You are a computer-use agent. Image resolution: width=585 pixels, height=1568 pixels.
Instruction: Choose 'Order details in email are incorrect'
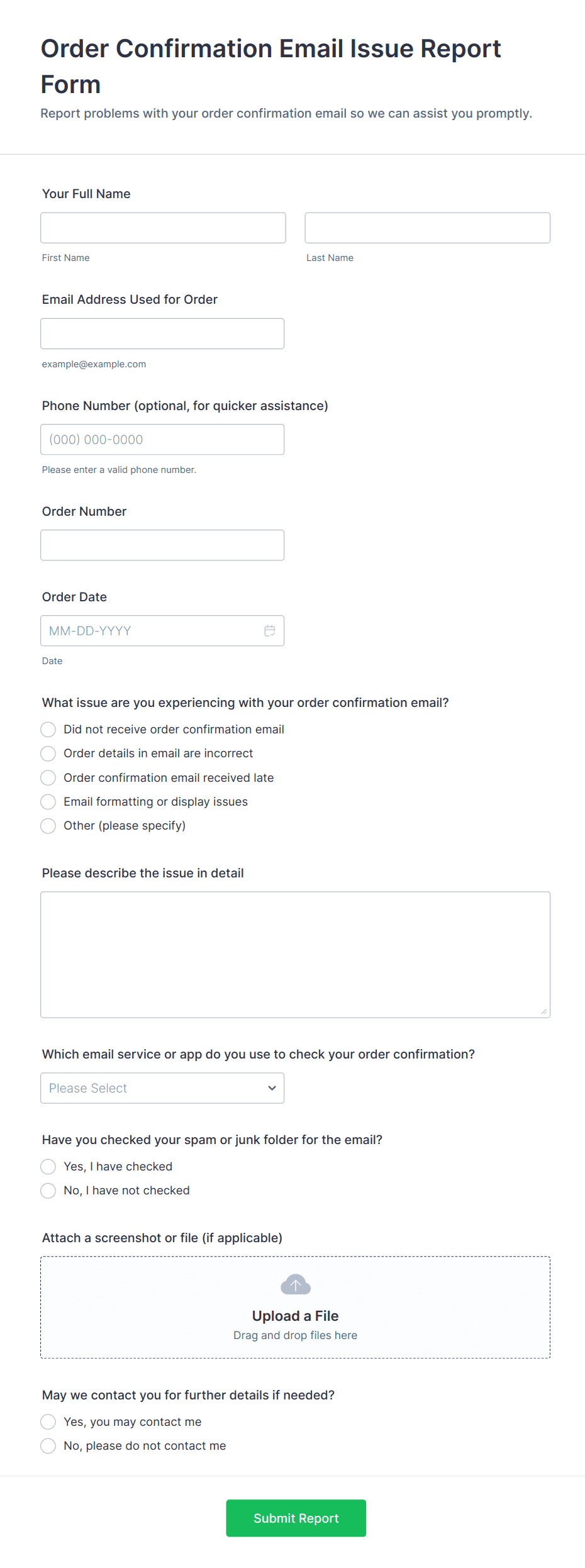coord(48,753)
